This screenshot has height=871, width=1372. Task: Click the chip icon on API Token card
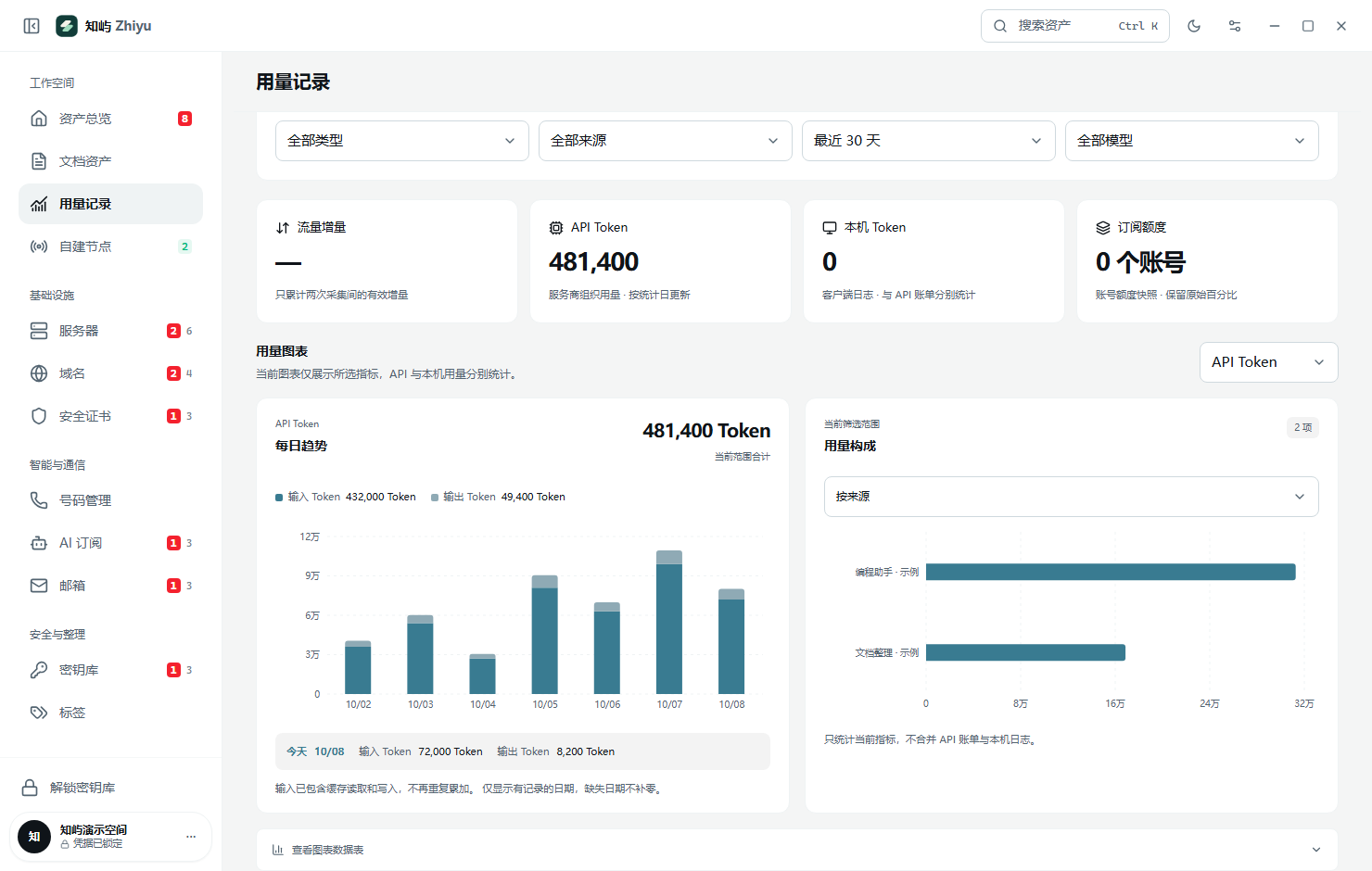tap(556, 228)
